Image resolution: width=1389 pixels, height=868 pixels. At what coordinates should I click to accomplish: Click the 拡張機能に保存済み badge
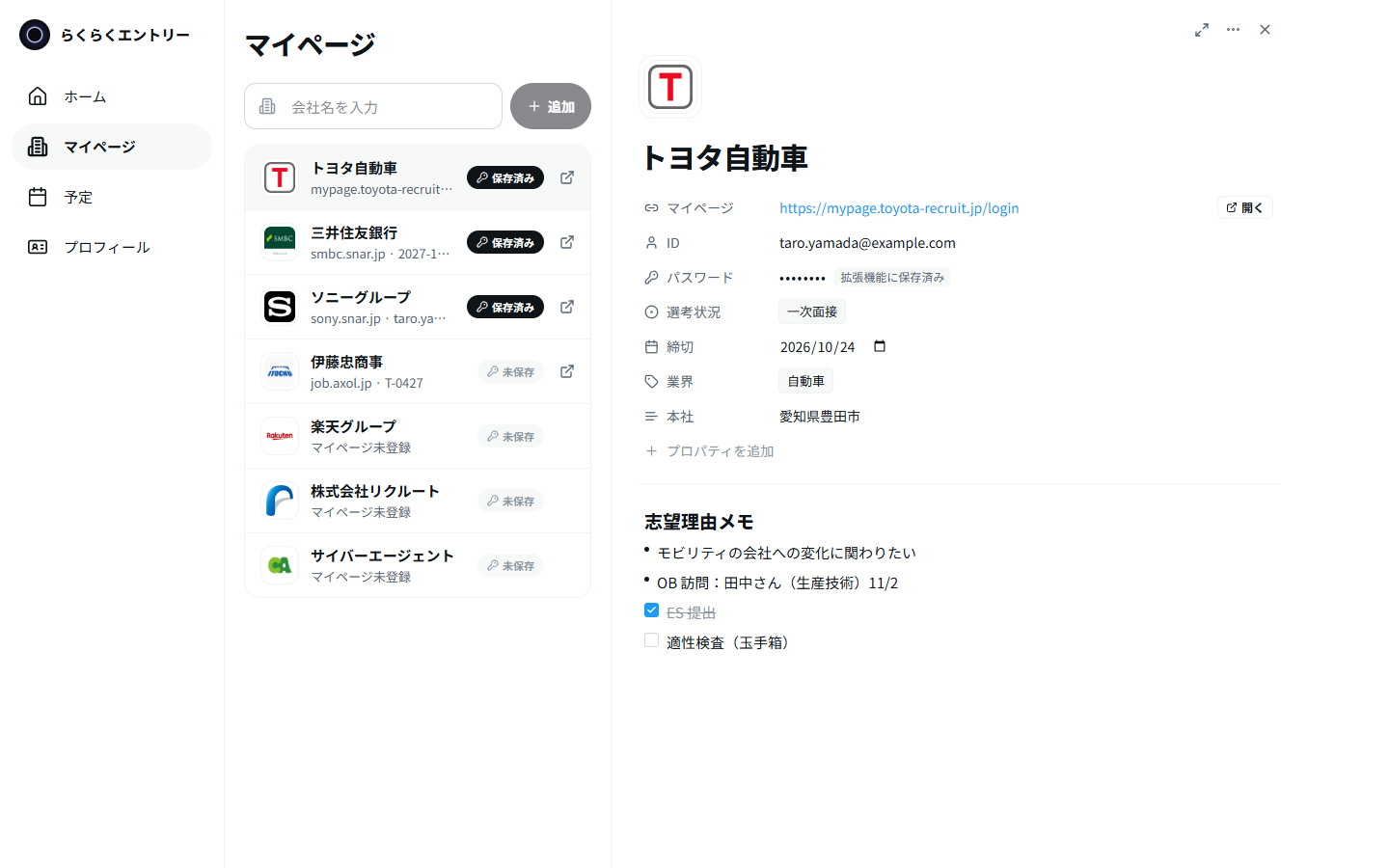click(x=892, y=278)
